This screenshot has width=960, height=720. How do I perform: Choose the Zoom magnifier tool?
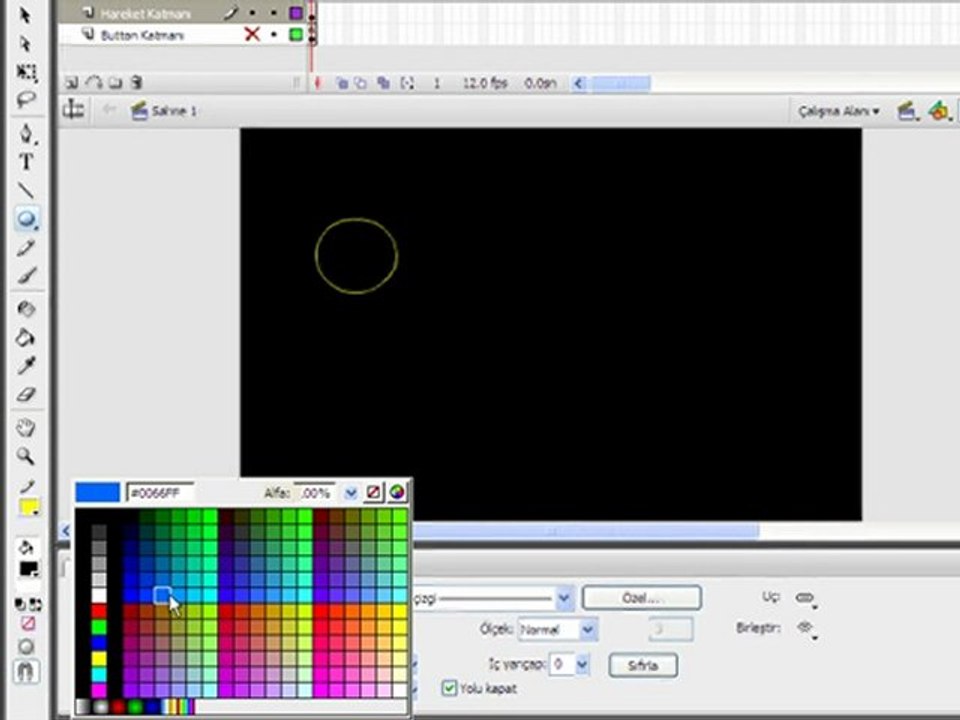[26, 457]
